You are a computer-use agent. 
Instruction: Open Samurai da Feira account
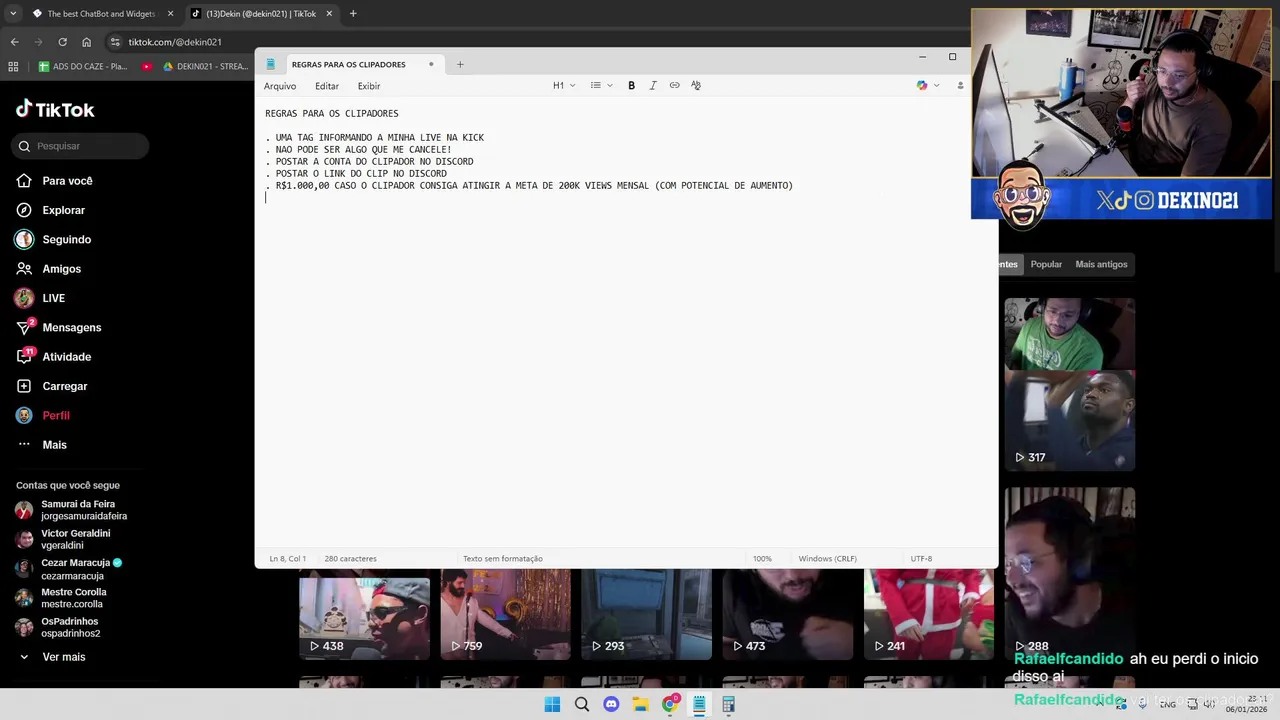point(72,510)
